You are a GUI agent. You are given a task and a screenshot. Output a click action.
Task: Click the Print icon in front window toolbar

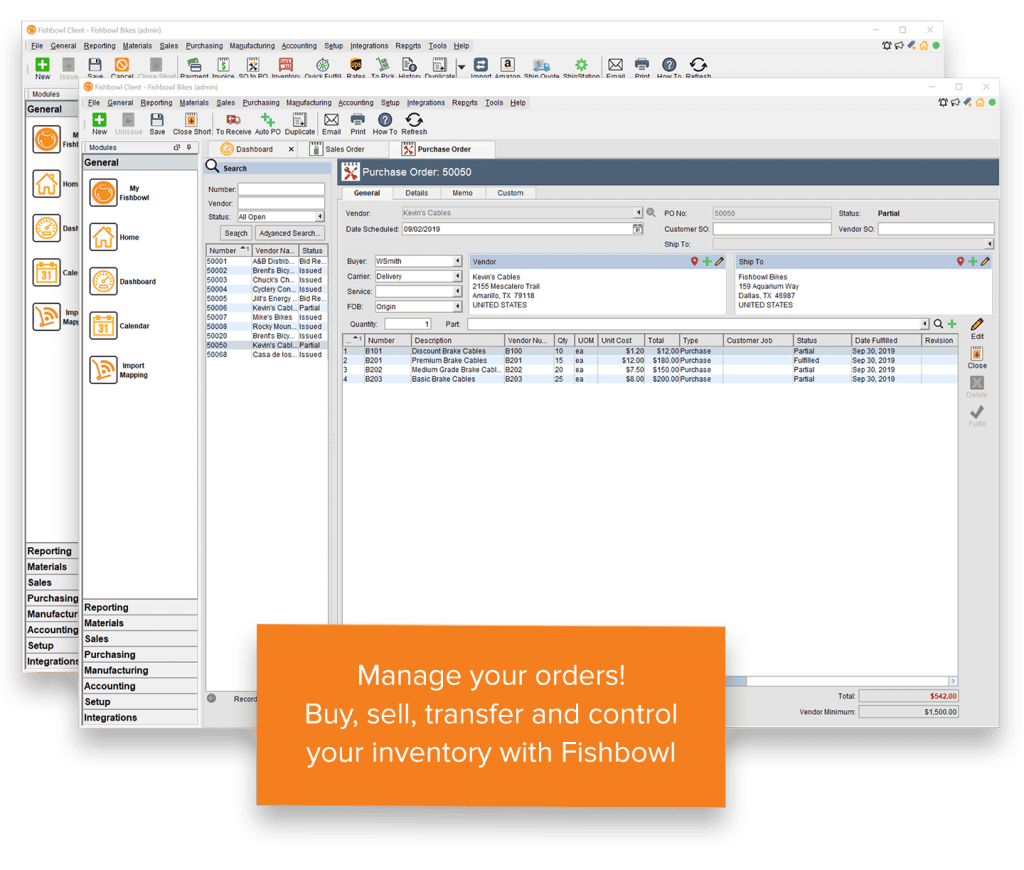click(x=358, y=123)
